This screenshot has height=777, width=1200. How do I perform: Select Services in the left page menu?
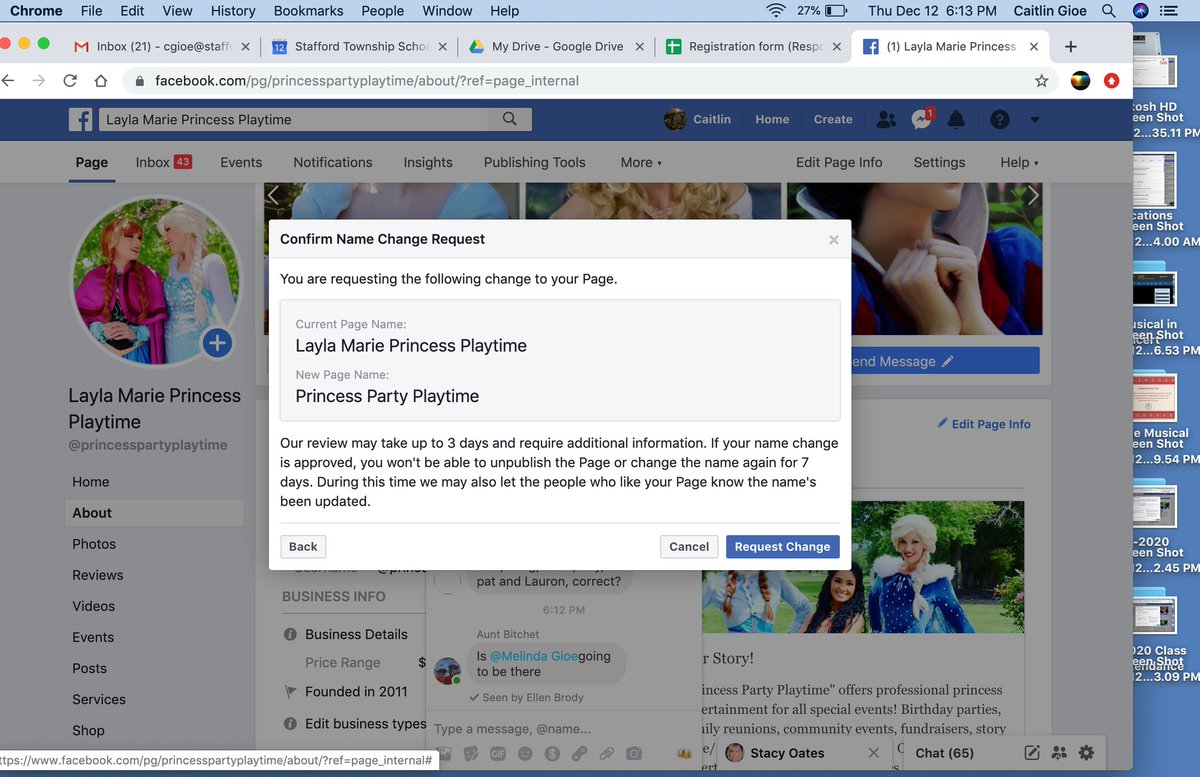(99, 699)
